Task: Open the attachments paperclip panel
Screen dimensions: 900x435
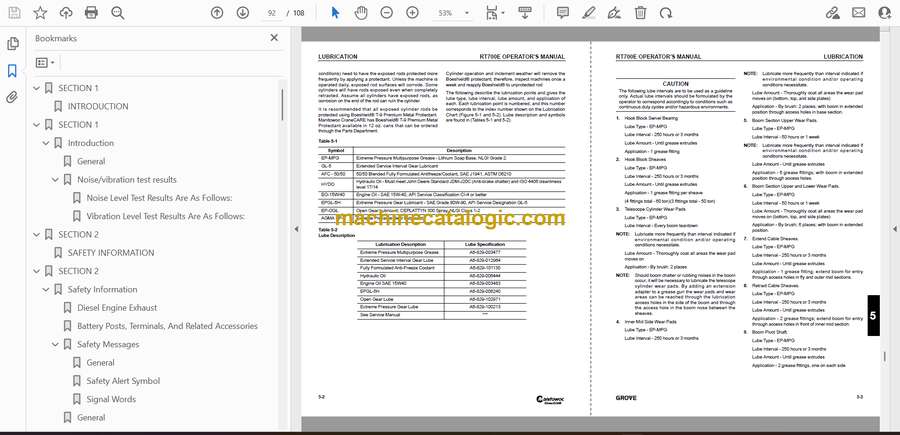Action: [12, 97]
